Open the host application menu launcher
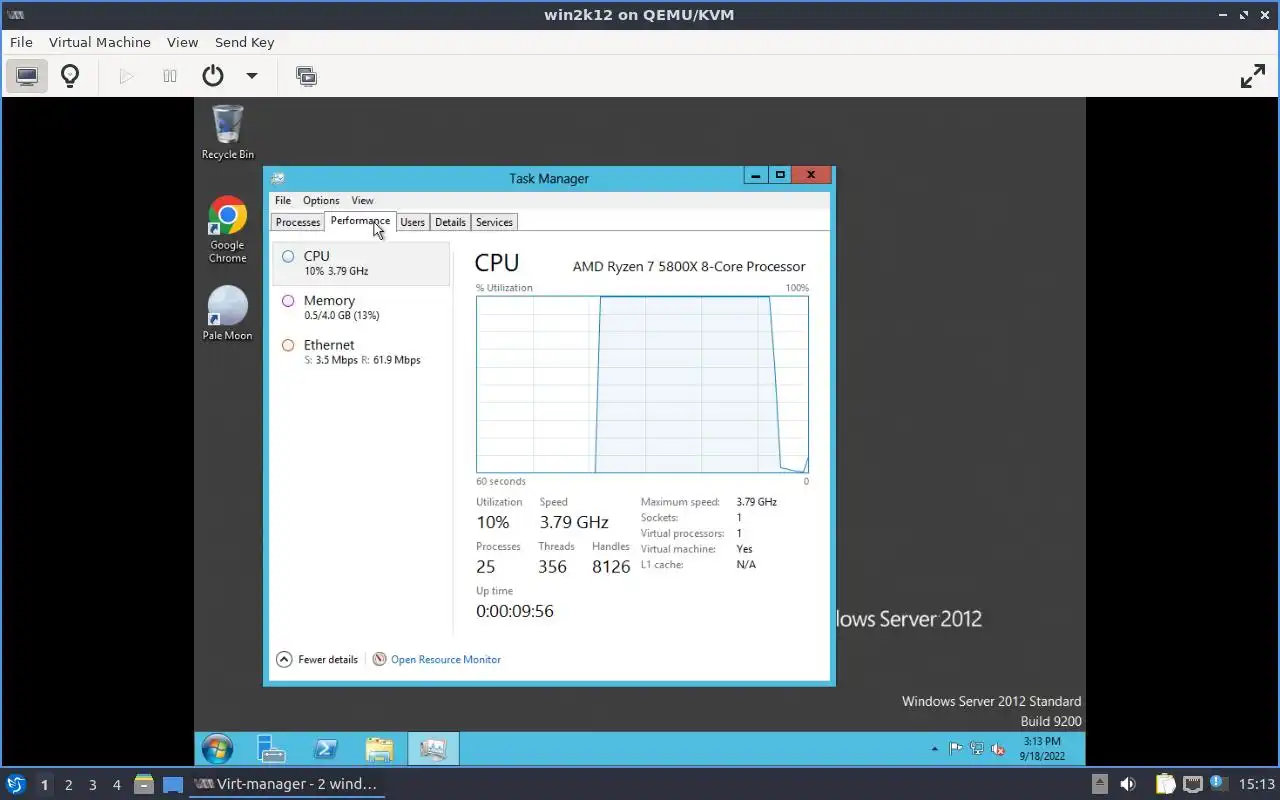The height and width of the screenshot is (800, 1280). tap(16, 784)
